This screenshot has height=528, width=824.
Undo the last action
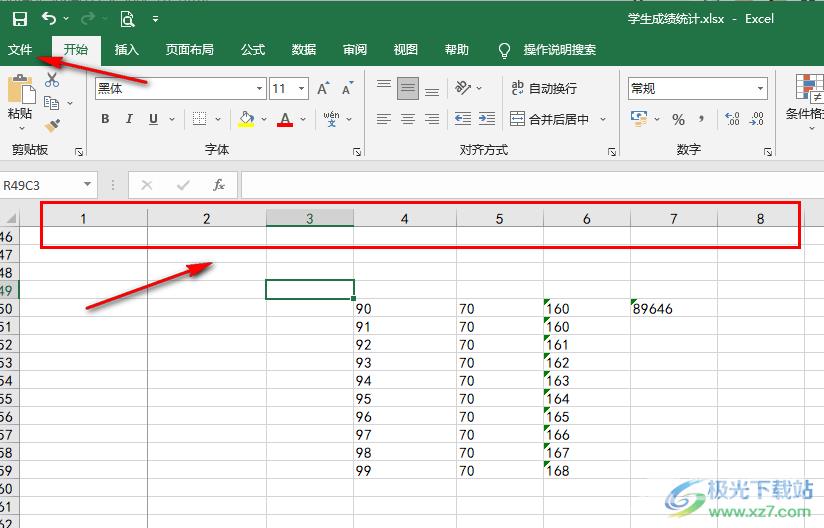click(x=49, y=19)
